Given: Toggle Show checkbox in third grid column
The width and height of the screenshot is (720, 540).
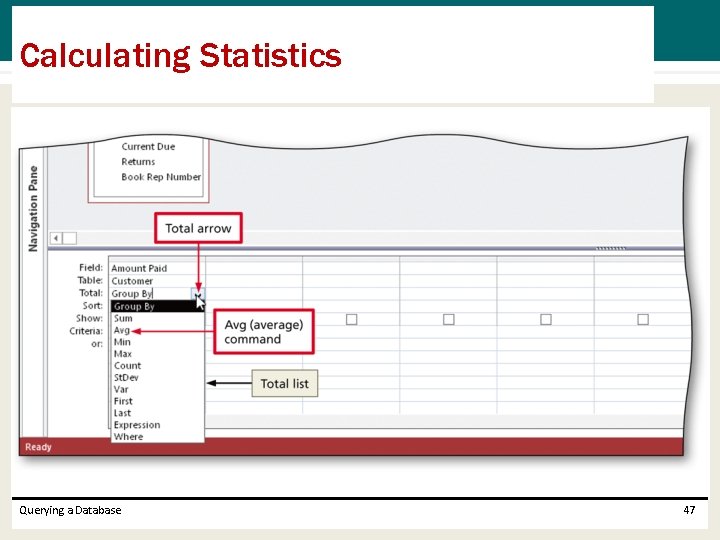Looking at the screenshot, I should coord(351,319).
